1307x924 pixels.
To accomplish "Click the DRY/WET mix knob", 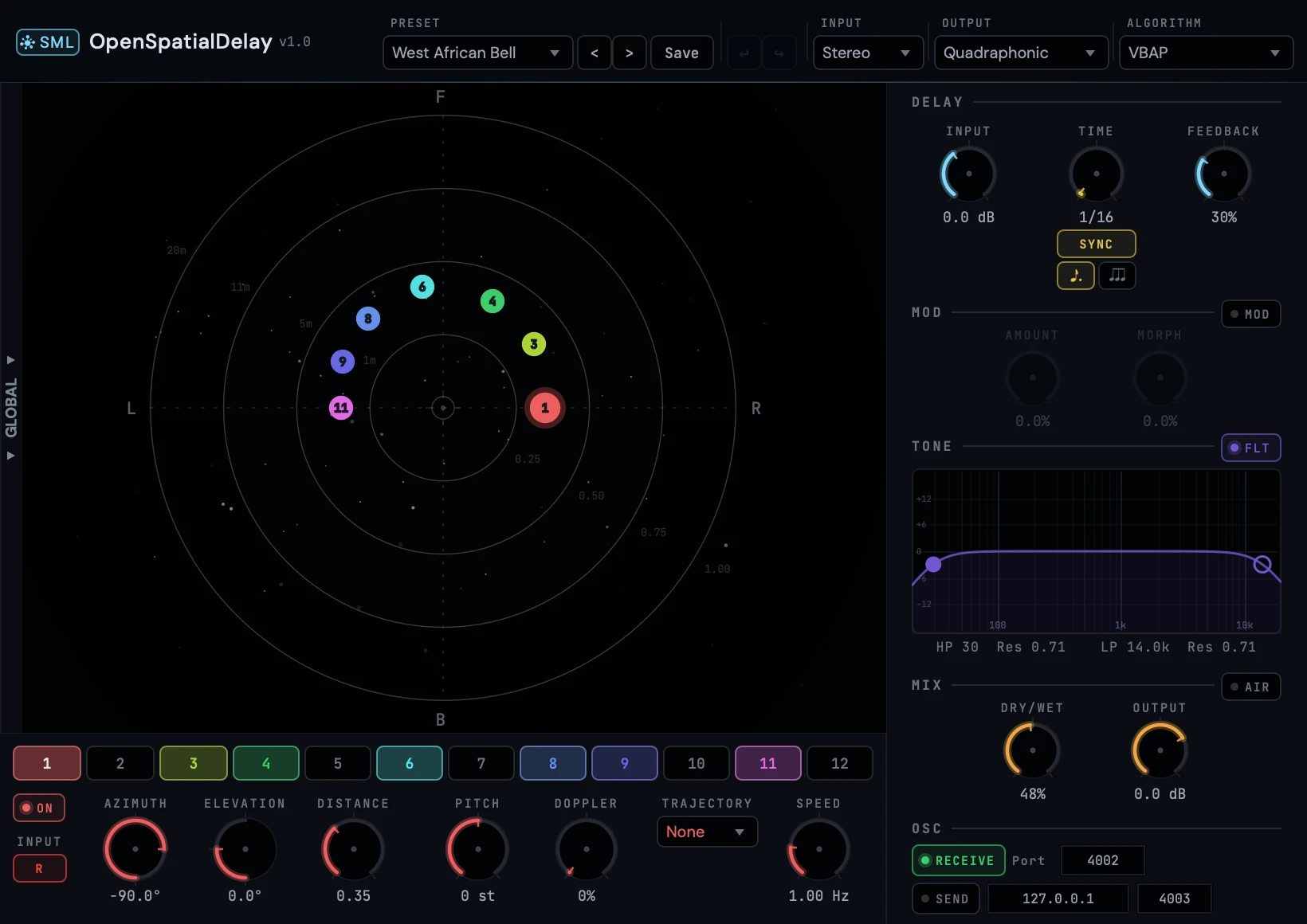I will coord(1033,750).
